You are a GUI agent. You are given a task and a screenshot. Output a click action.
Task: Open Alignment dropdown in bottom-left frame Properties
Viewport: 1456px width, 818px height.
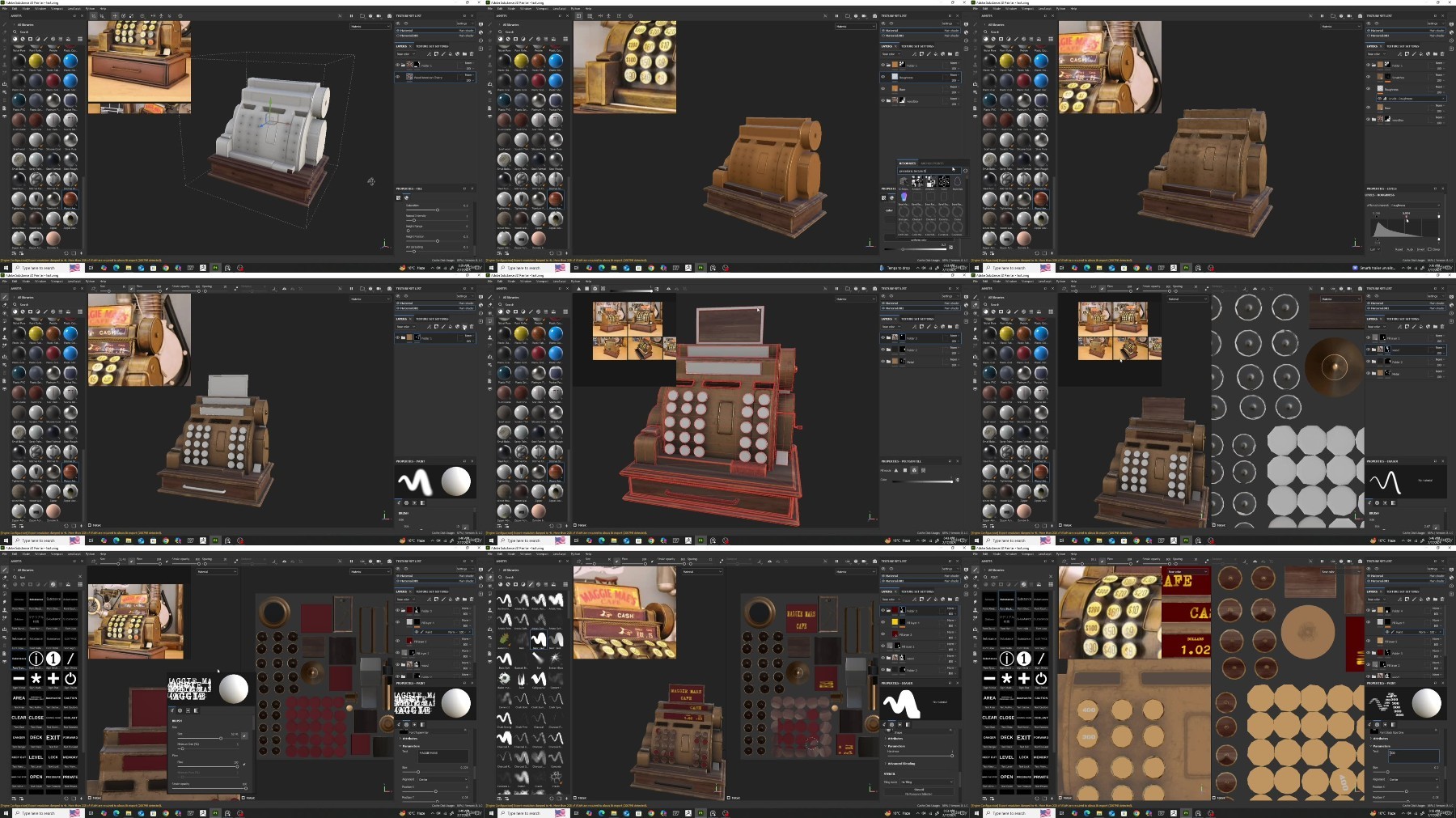[442, 779]
